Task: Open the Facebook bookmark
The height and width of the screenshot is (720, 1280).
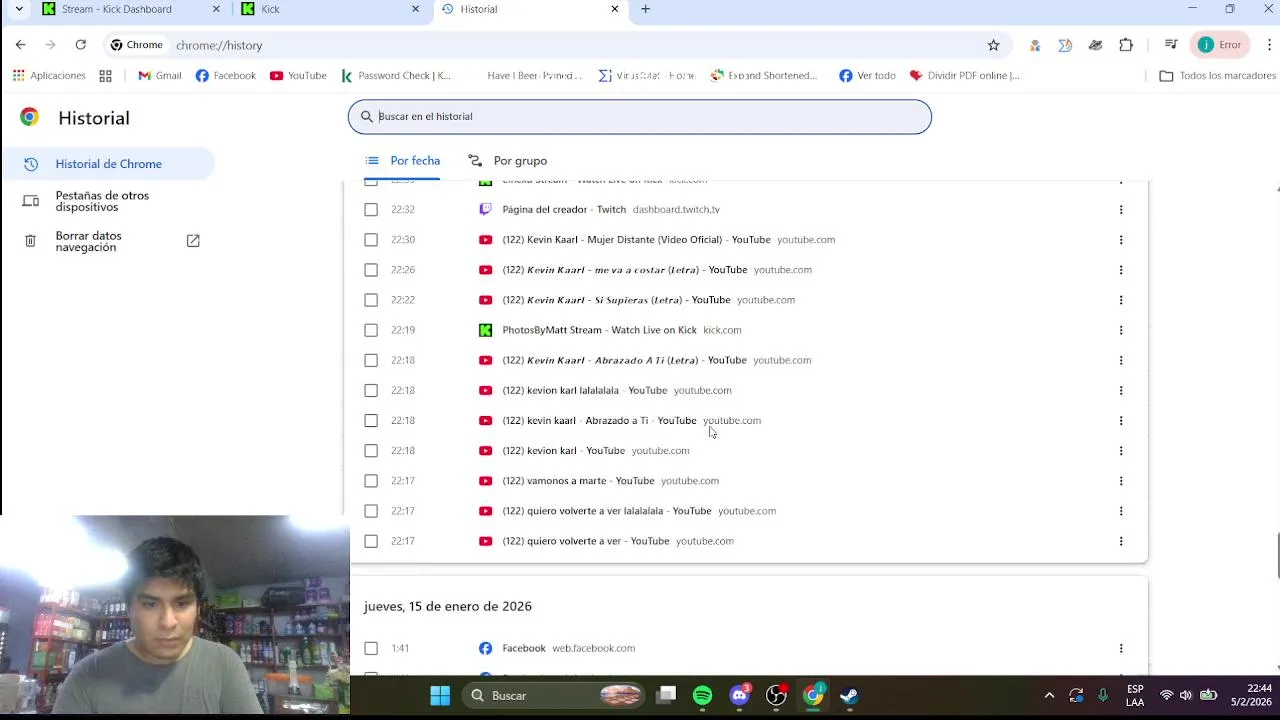Action: tap(226, 76)
